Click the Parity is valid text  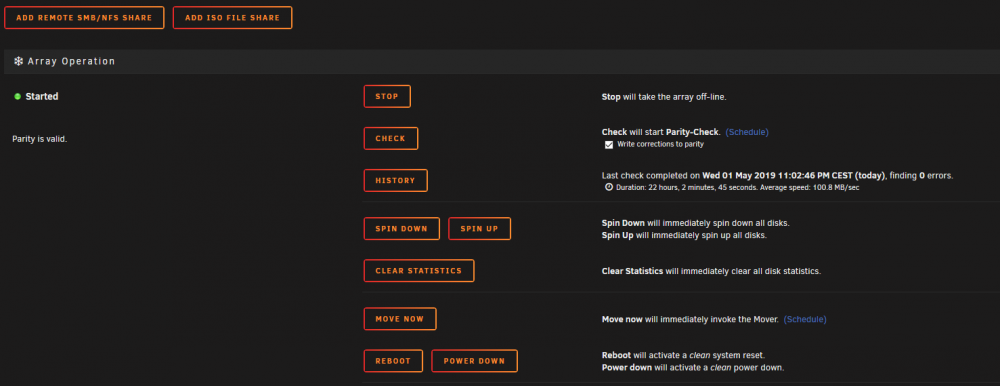tap(40, 139)
